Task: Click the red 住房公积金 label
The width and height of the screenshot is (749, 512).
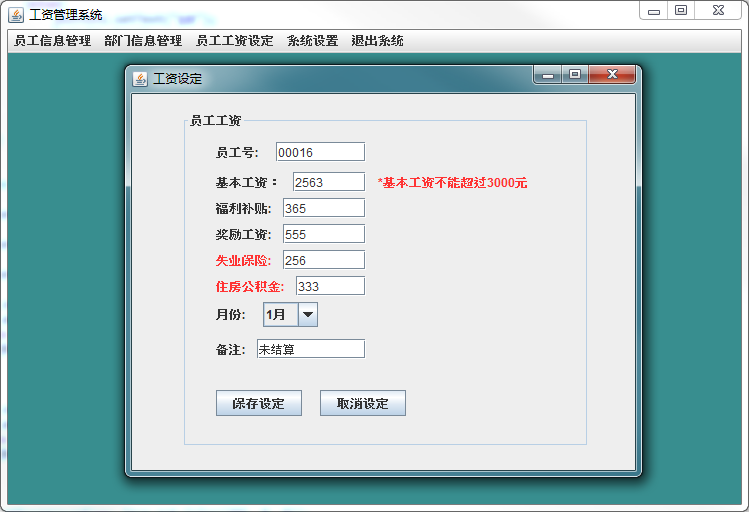Action: click(250, 287)
